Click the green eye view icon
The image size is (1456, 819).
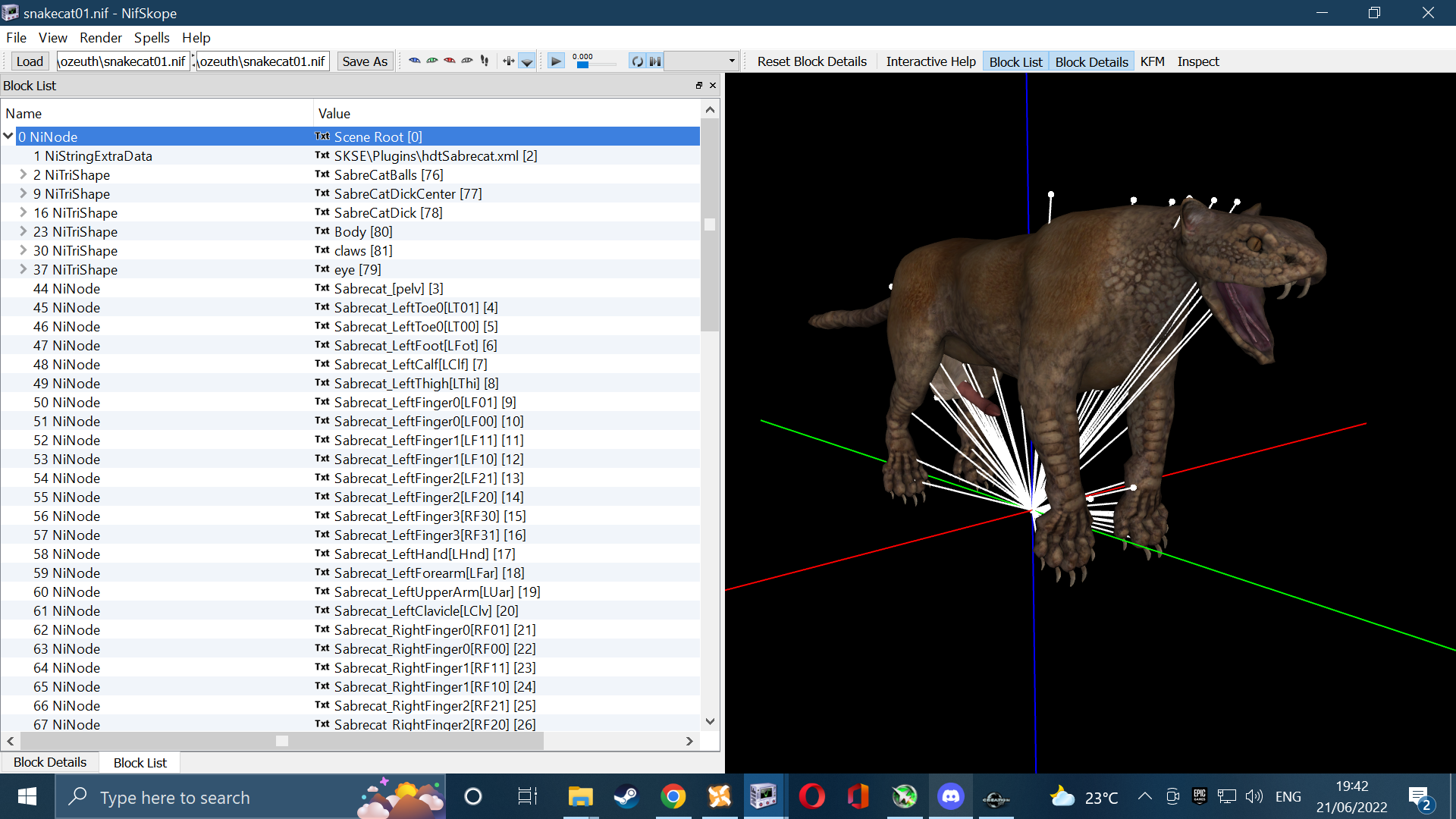click(432, 61)
